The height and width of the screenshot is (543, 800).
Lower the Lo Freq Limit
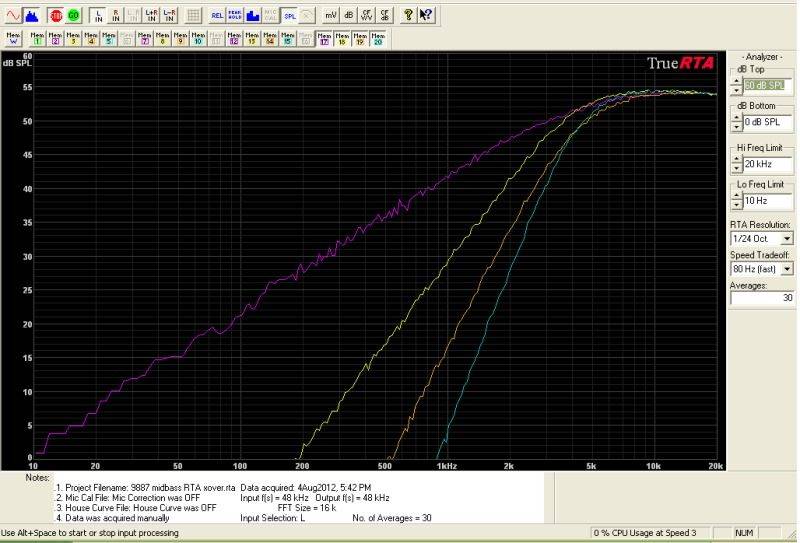[x=736, y=206]
